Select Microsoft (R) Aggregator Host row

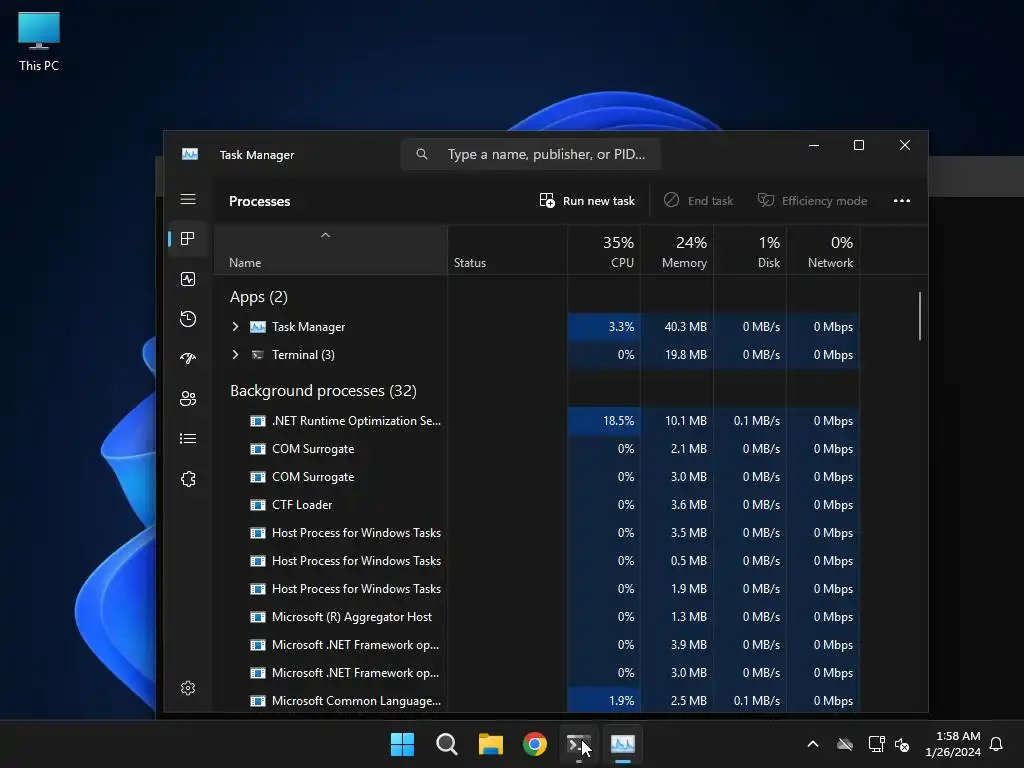[x=537, y=617]
